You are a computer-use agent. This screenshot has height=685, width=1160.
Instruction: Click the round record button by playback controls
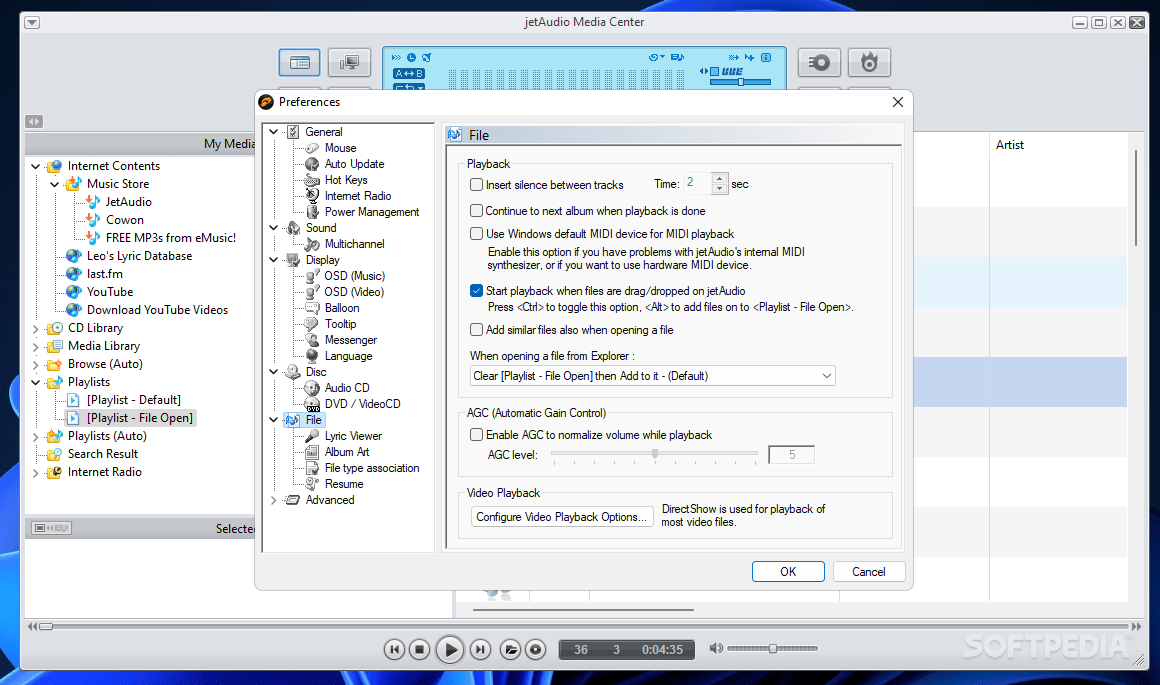coord(536,649)
